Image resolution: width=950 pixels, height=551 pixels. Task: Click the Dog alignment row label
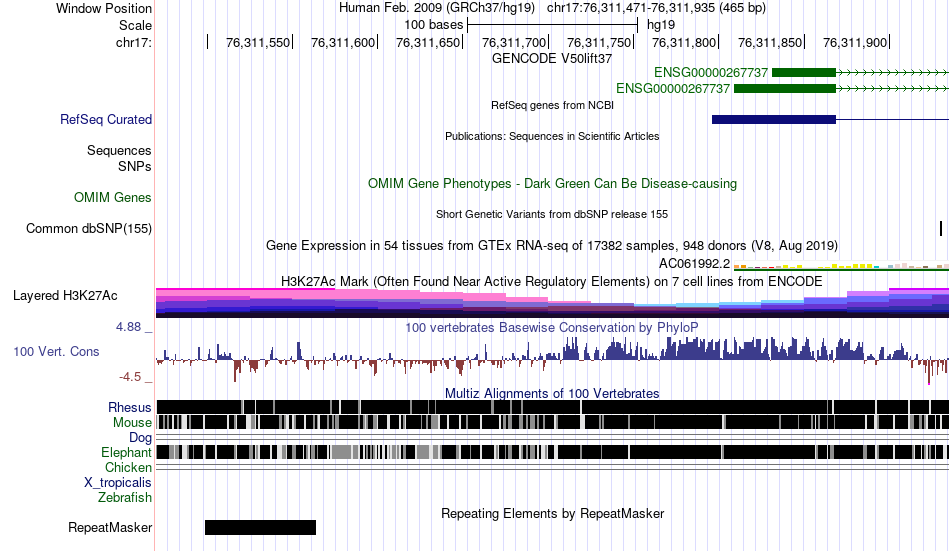141,438
